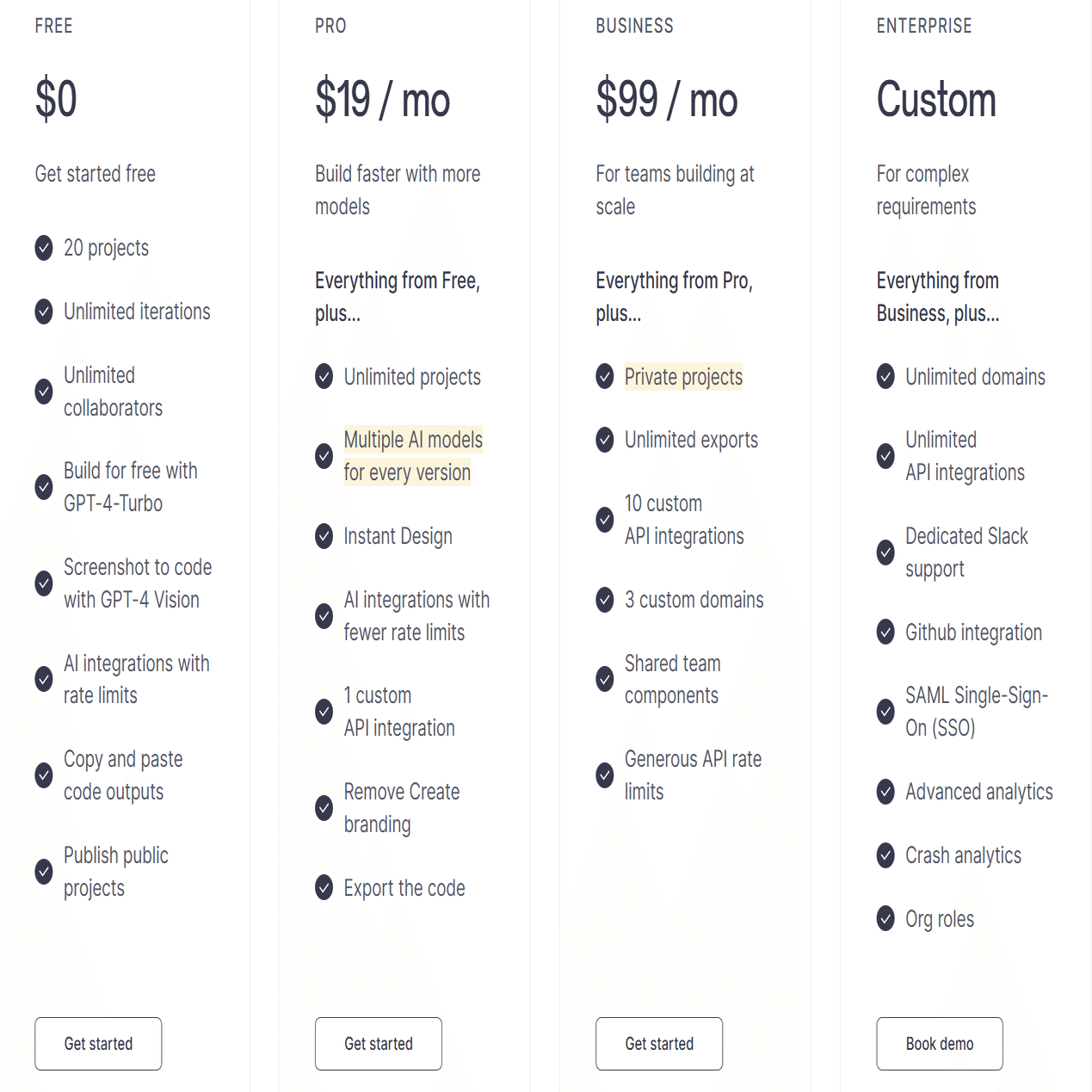Click the check icon beside Export the code
Viewport: 1092px width, 1092px height.
tap(324, 887)
